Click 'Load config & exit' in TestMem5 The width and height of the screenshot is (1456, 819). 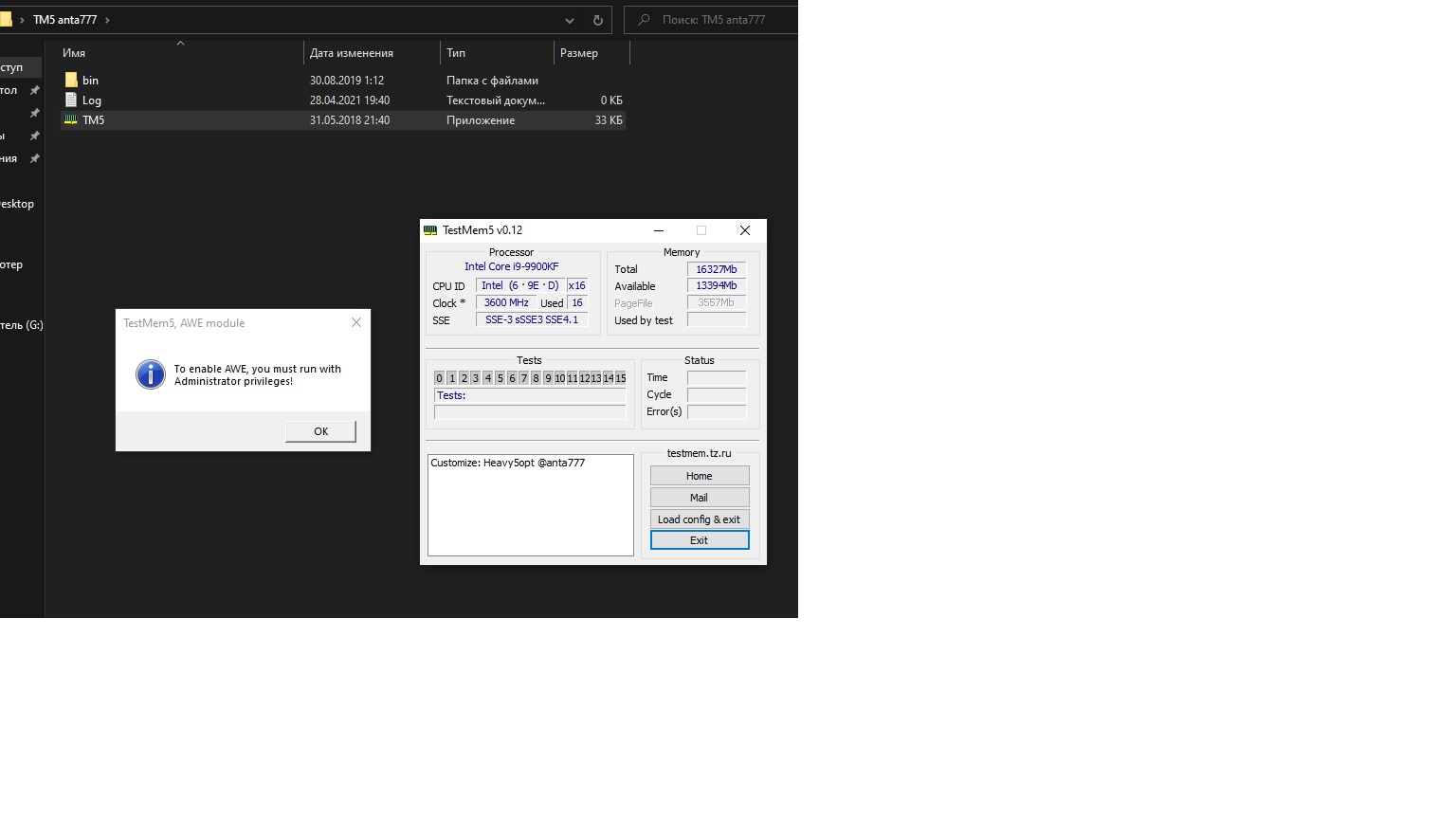[700, 519]
